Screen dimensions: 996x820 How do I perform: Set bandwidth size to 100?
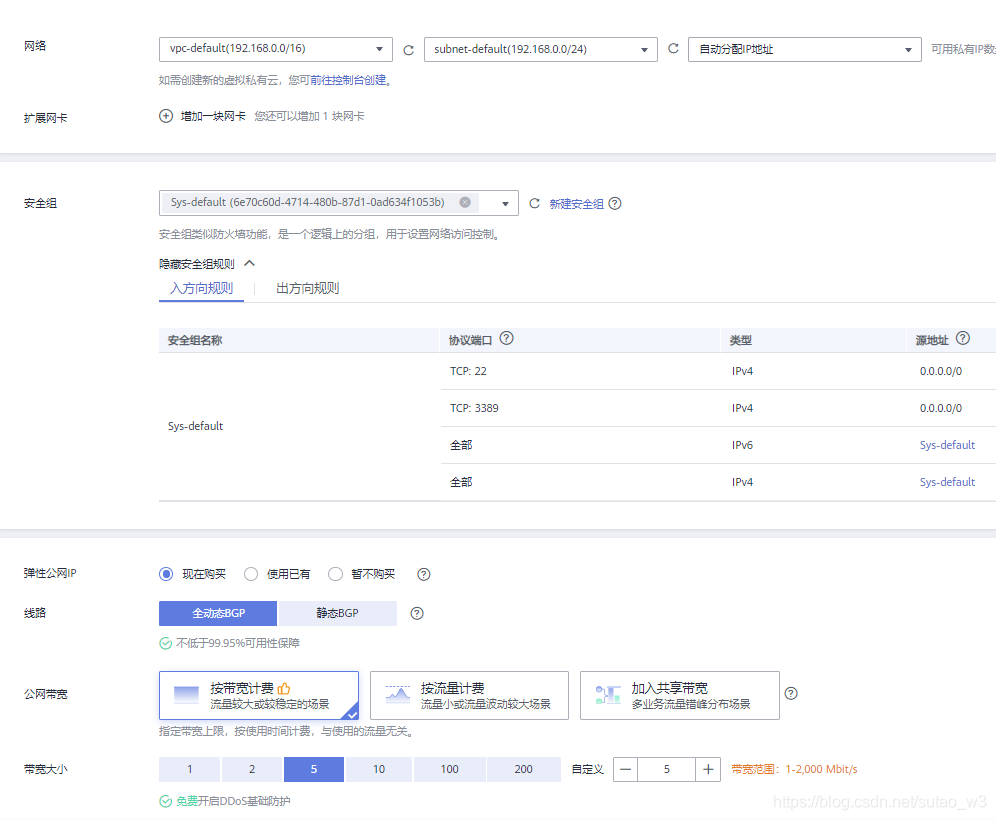450,769
